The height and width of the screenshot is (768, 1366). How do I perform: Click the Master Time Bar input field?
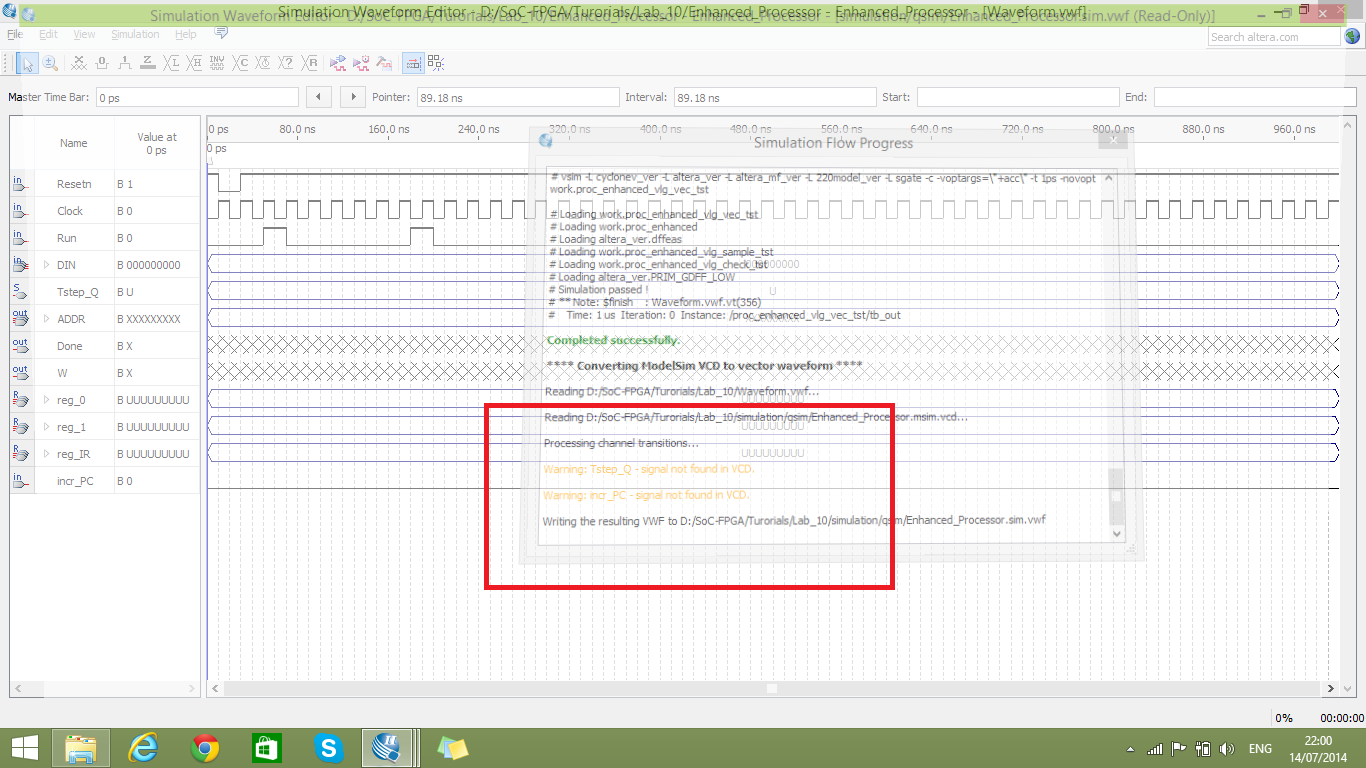196,97
